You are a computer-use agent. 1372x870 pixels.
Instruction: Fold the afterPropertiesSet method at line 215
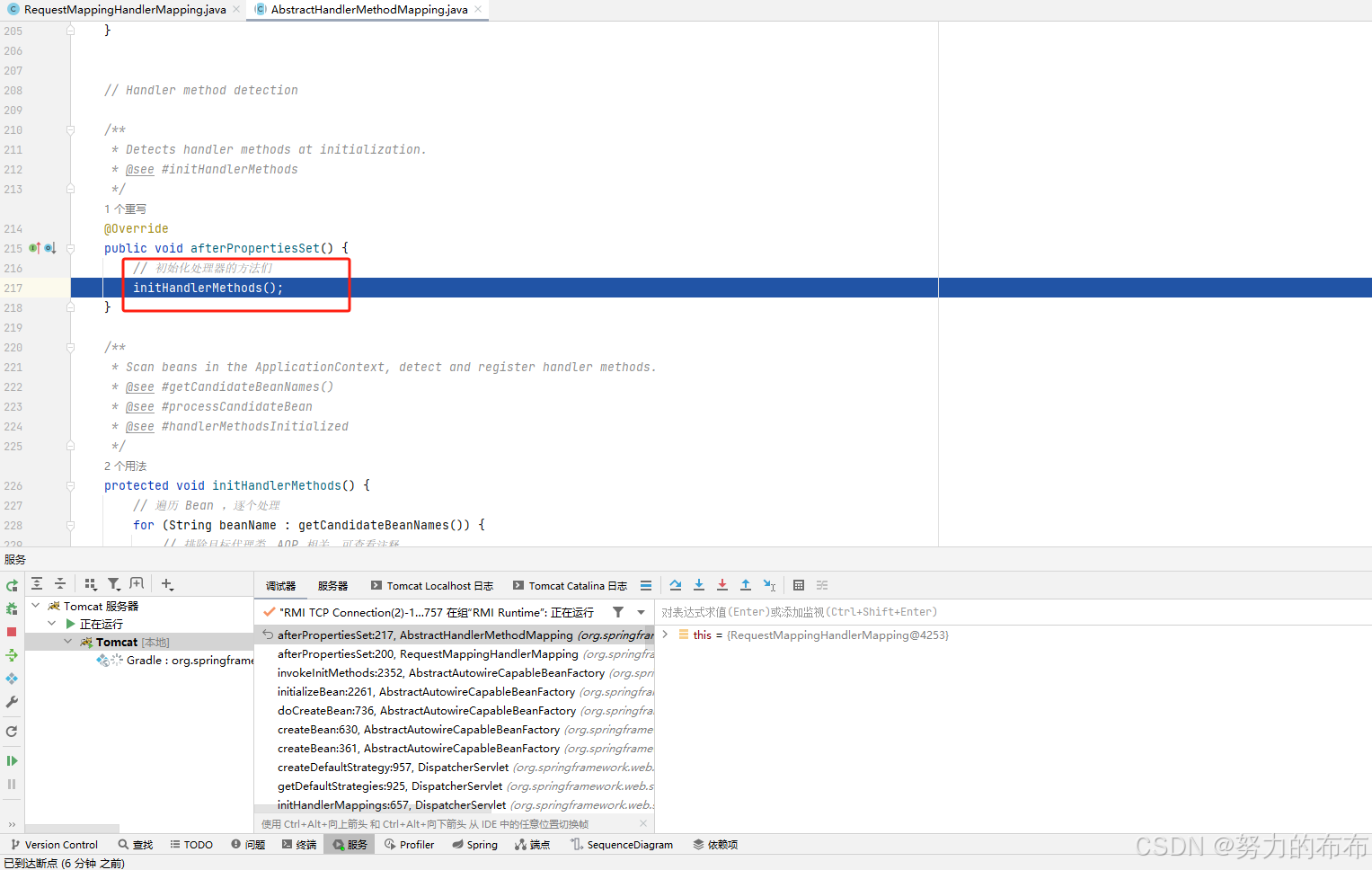coord(70,249)
